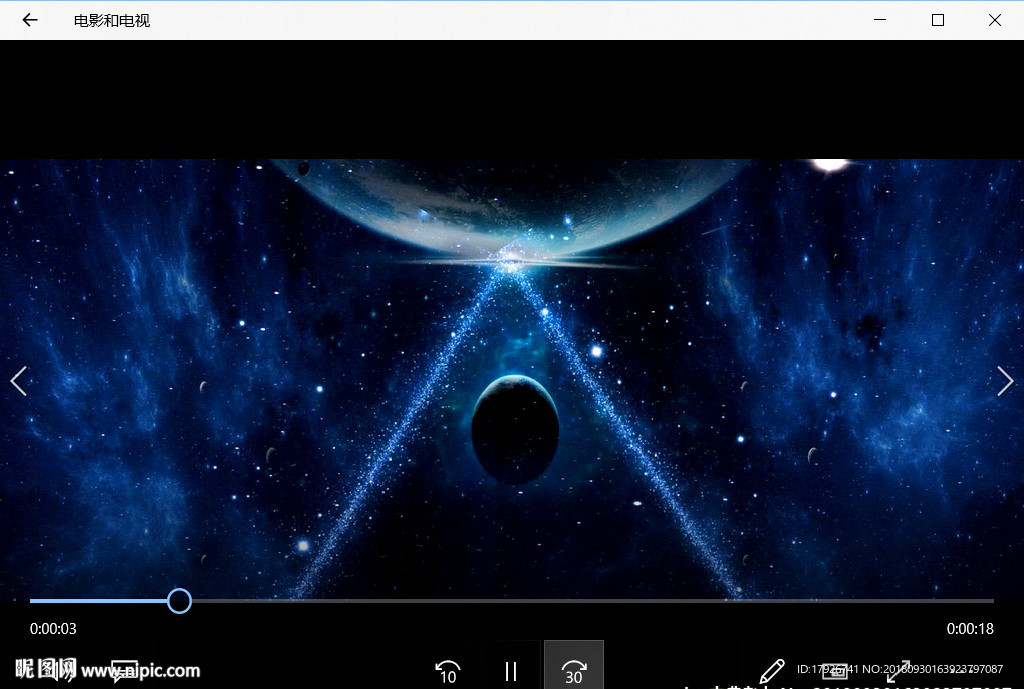Go to next video with right chevron
Viewport: 1024px width, 689px height.
1005,381
